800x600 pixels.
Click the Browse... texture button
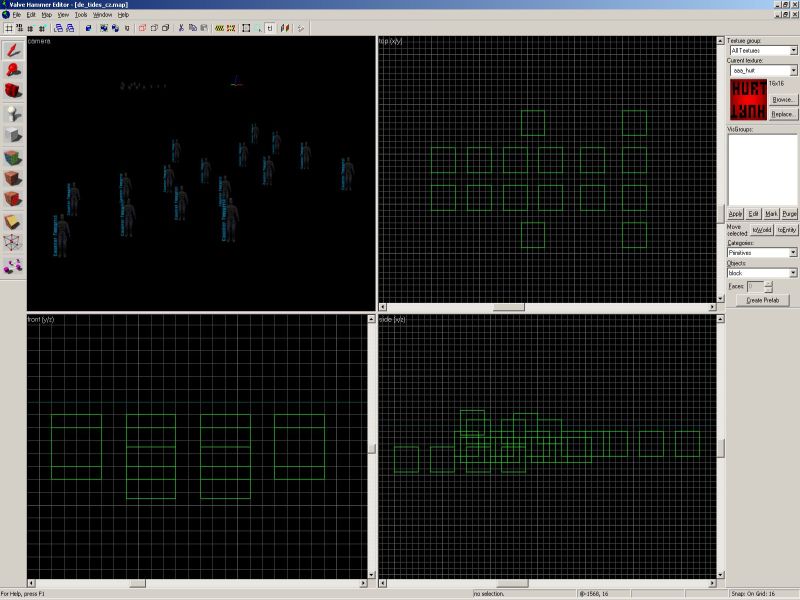[x=783, y=100]
